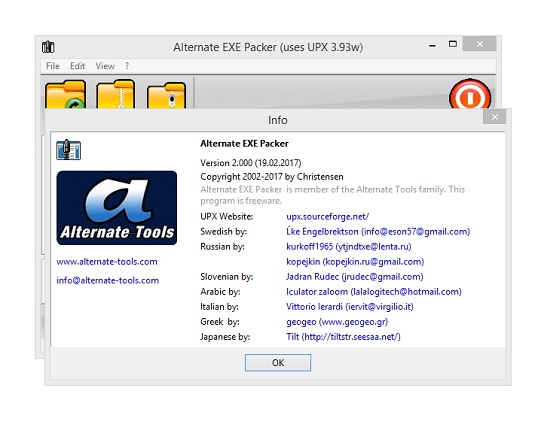The width and height of the screenshot is (550, 427).
Task: Click the 'Info' dialog title
Action: (x=278, y=120)
